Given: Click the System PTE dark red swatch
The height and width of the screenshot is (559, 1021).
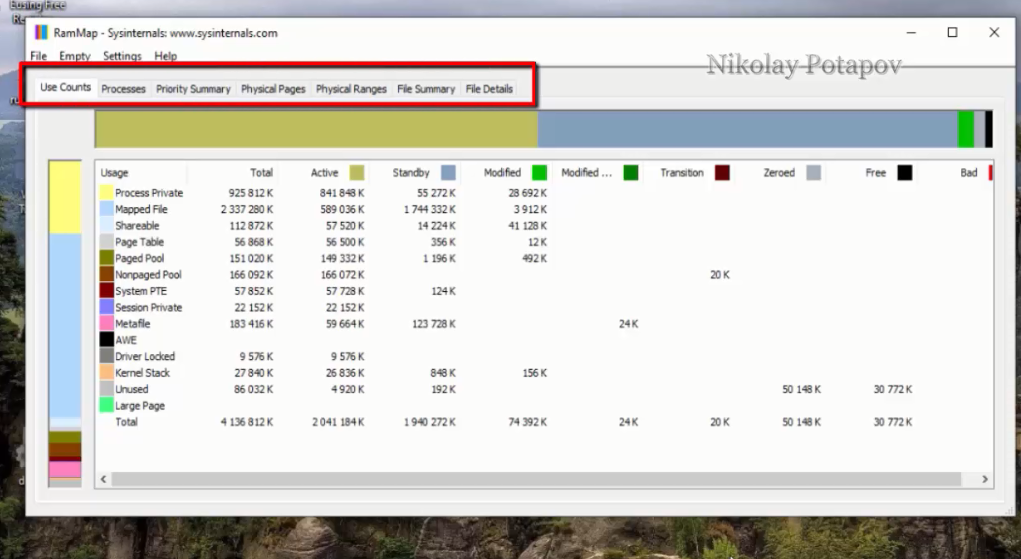Looking at the screenshot, I should (106, 291).
